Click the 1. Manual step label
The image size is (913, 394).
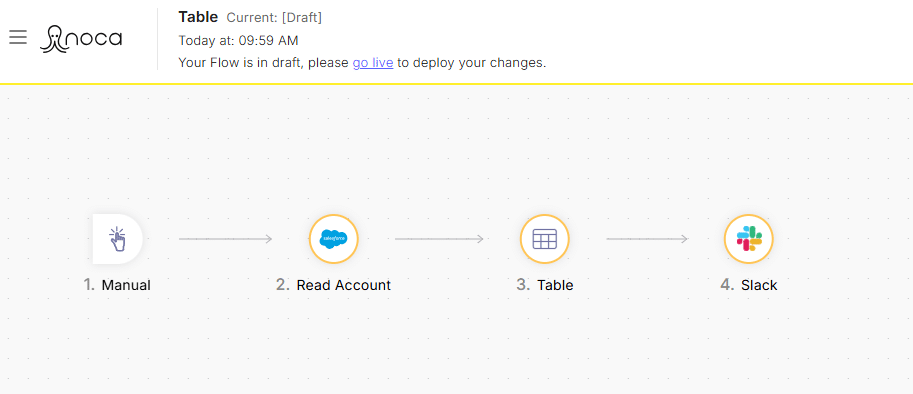tap(117, 285)
